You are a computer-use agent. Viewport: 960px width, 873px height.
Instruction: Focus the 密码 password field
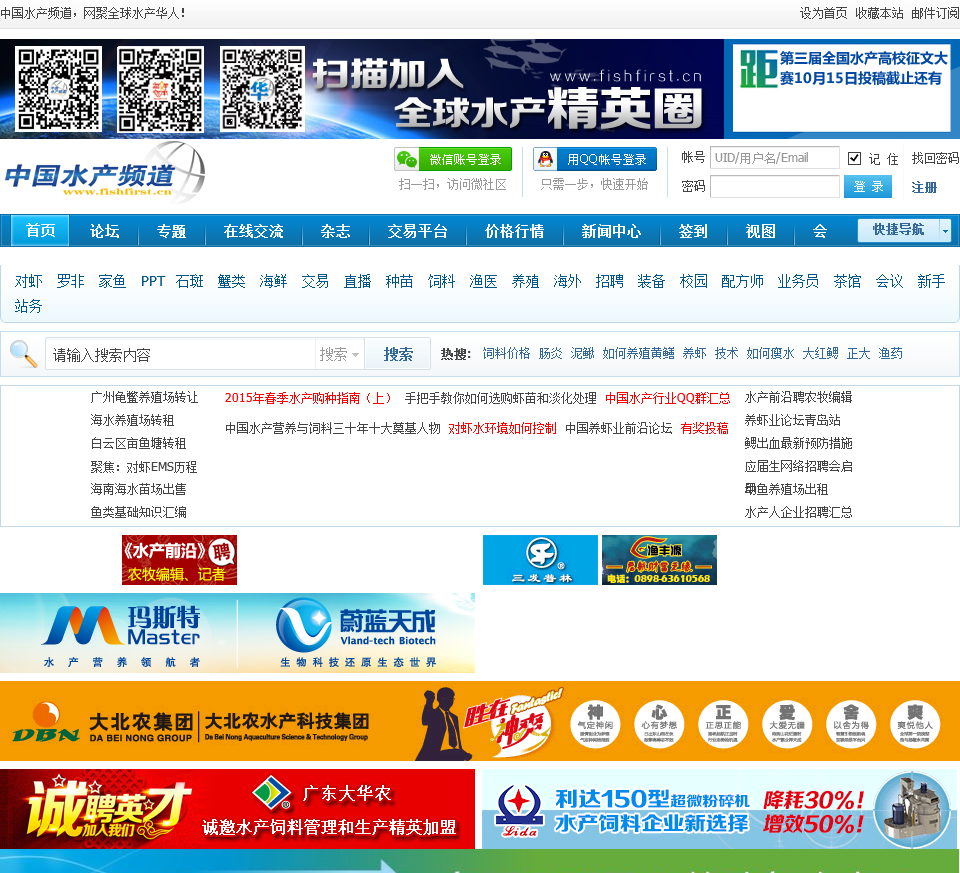coord(774,186)
